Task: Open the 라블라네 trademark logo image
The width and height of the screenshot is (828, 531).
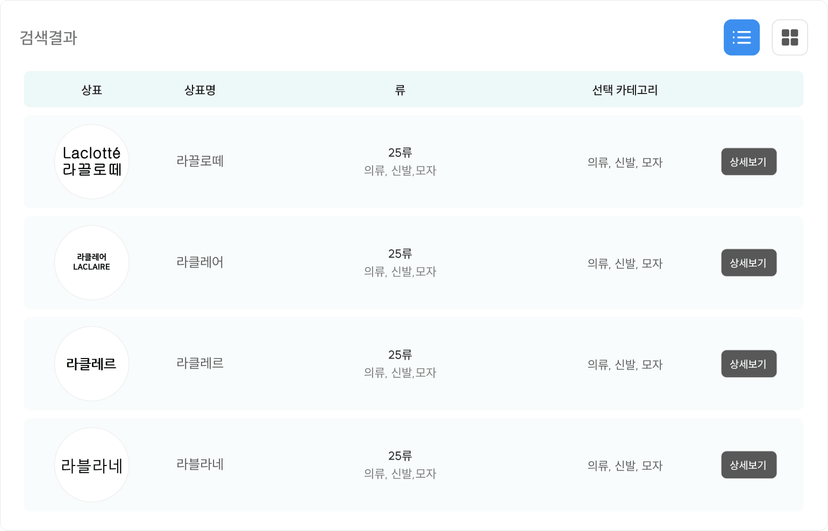Action: click(92, 464)
